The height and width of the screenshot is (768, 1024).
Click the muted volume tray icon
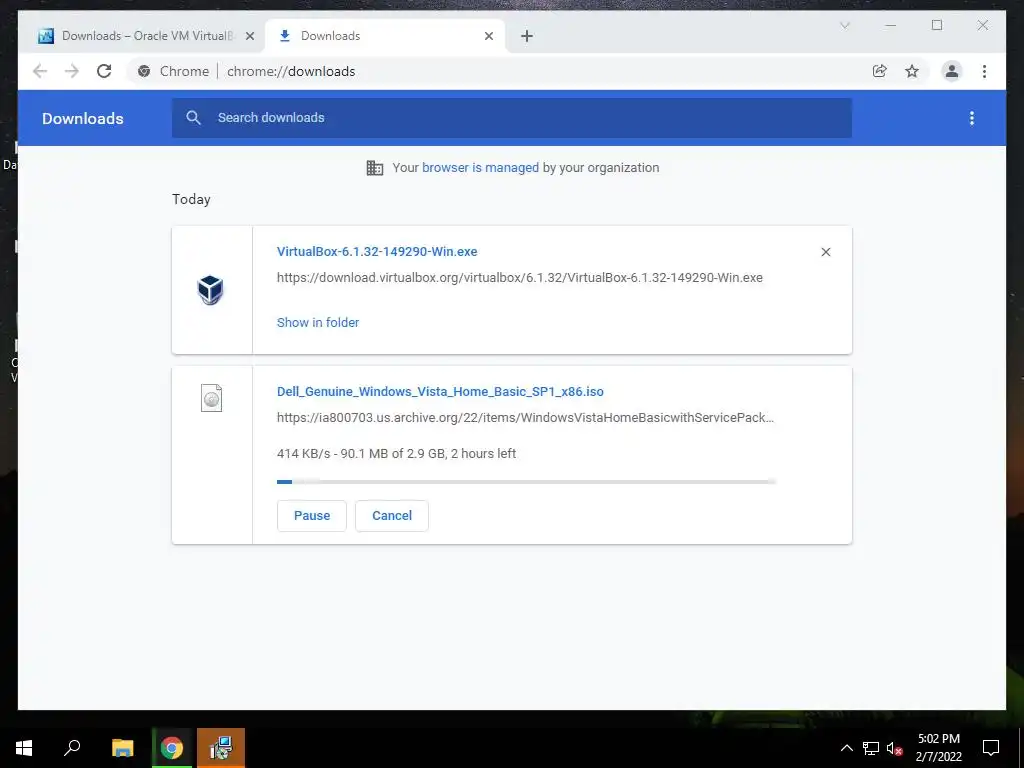(894, 748)
